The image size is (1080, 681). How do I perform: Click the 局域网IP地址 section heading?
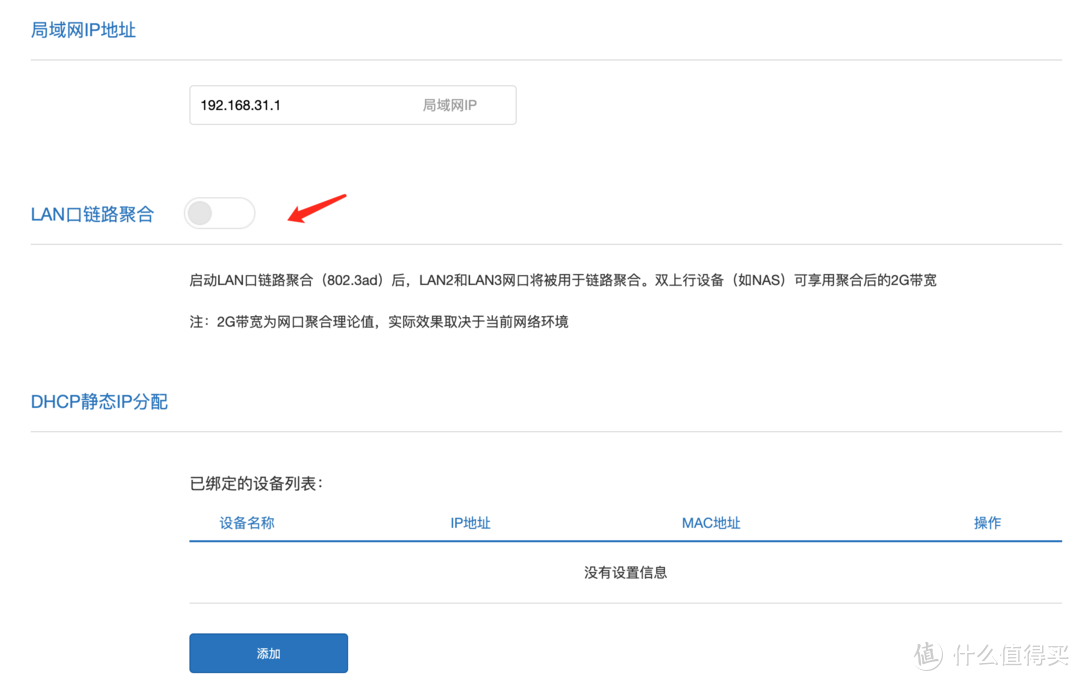point(84,30)
